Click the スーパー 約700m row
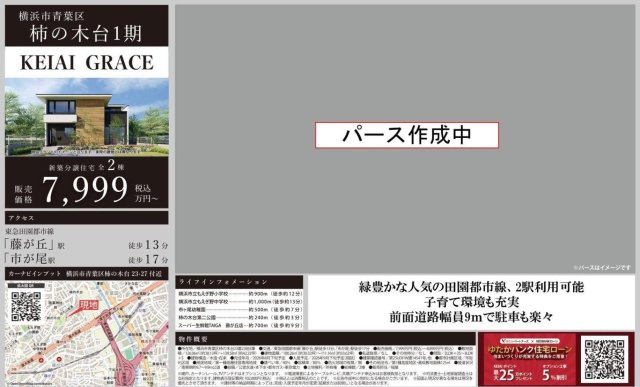The image size is (640, 387). 240,325
